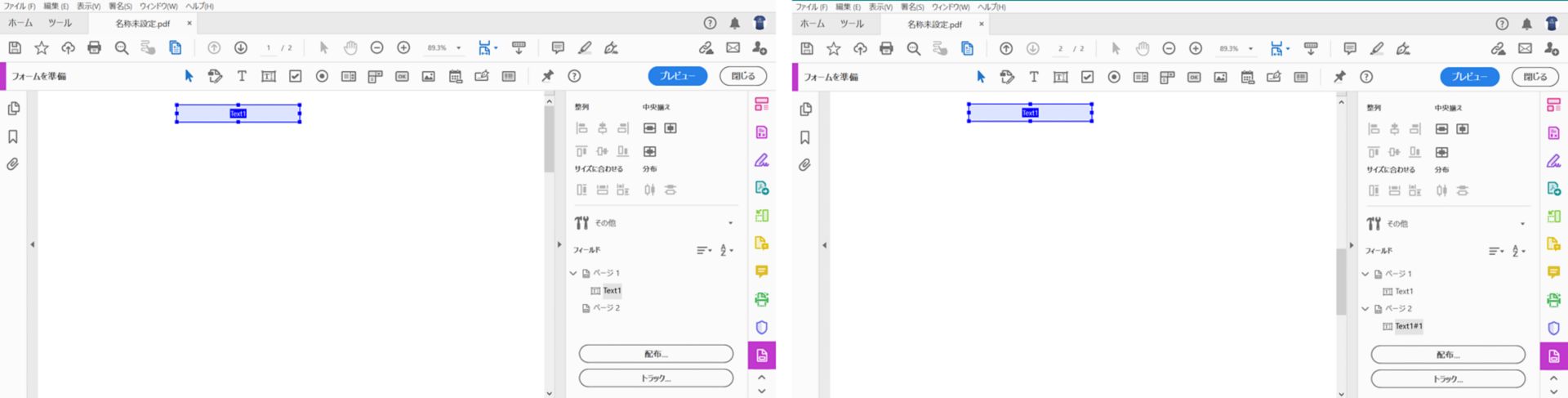Choose the hand pan tool, left window
The image size is (1568, 398).
[x=350, y=48]
